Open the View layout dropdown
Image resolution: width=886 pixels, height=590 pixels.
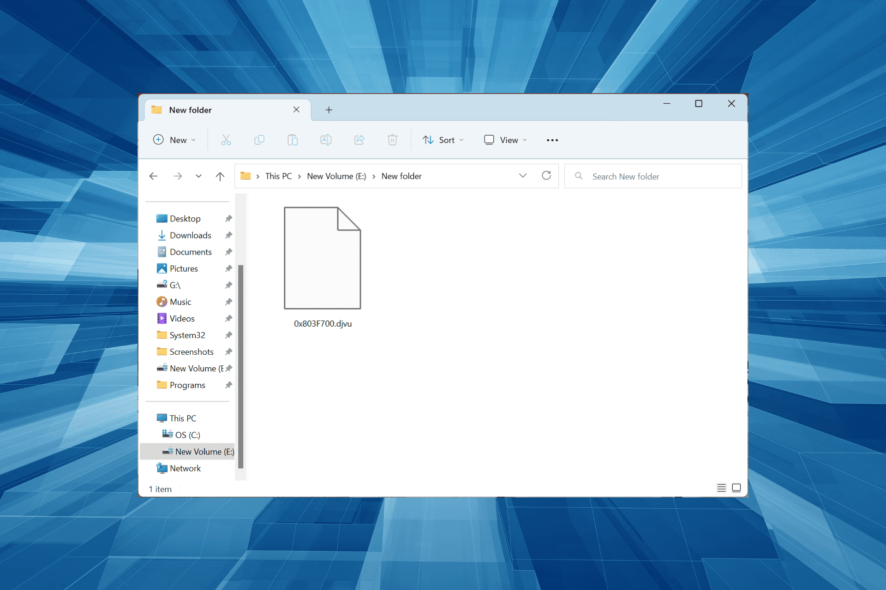(x=506, y=140)
